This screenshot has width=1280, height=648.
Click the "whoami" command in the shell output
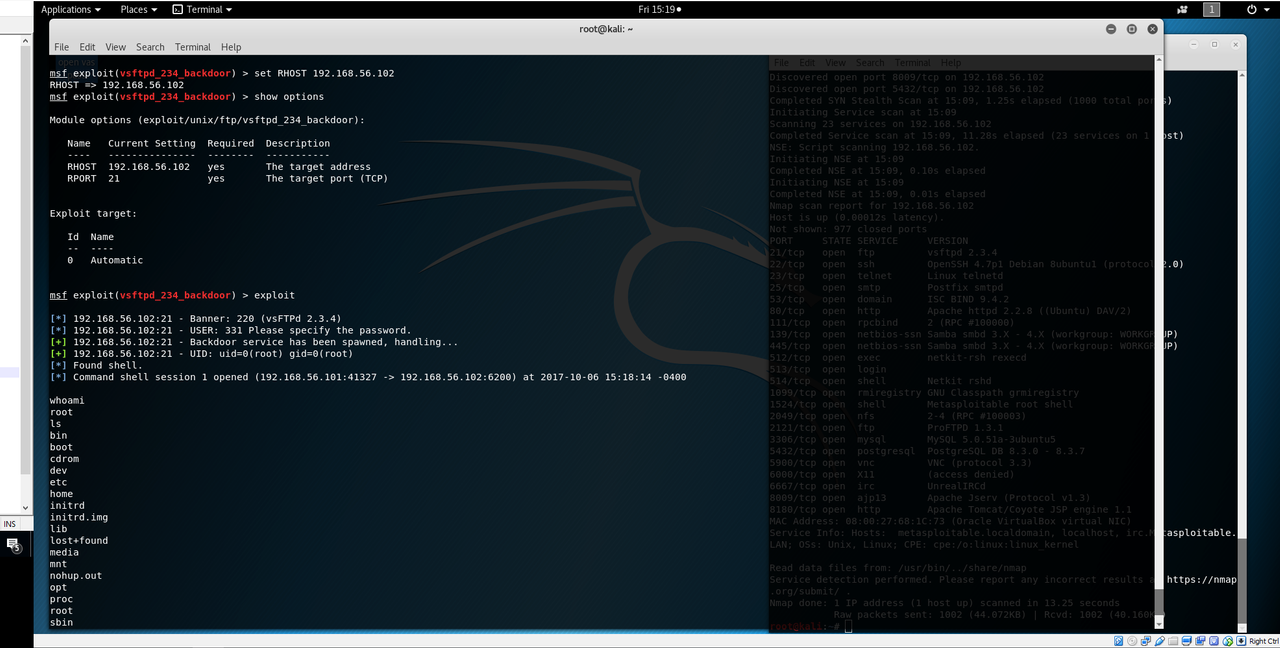click(67, 401)
